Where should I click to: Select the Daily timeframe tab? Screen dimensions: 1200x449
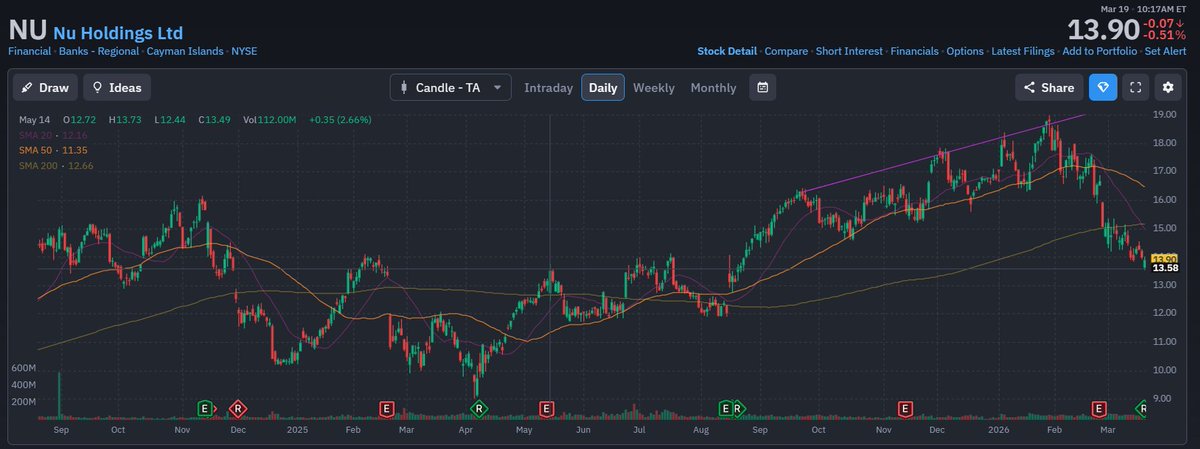tap(603, 88)
